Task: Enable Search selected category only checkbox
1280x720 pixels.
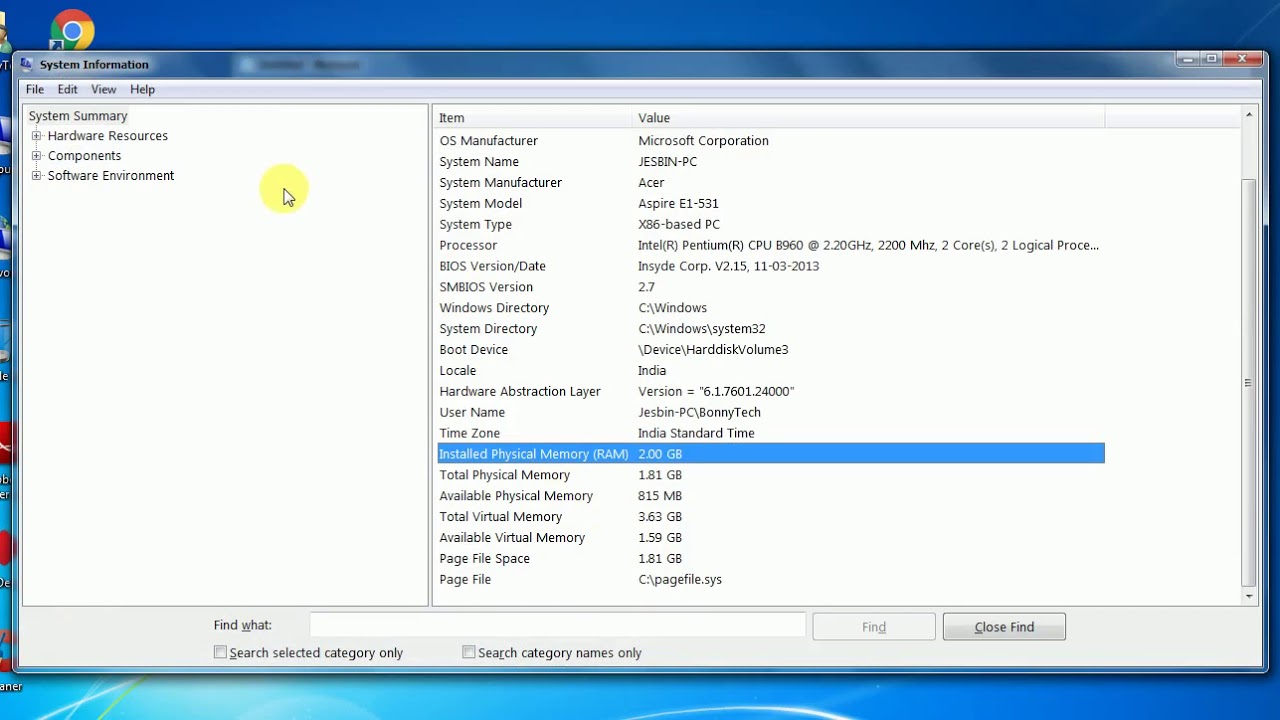Action: point(220,652)
